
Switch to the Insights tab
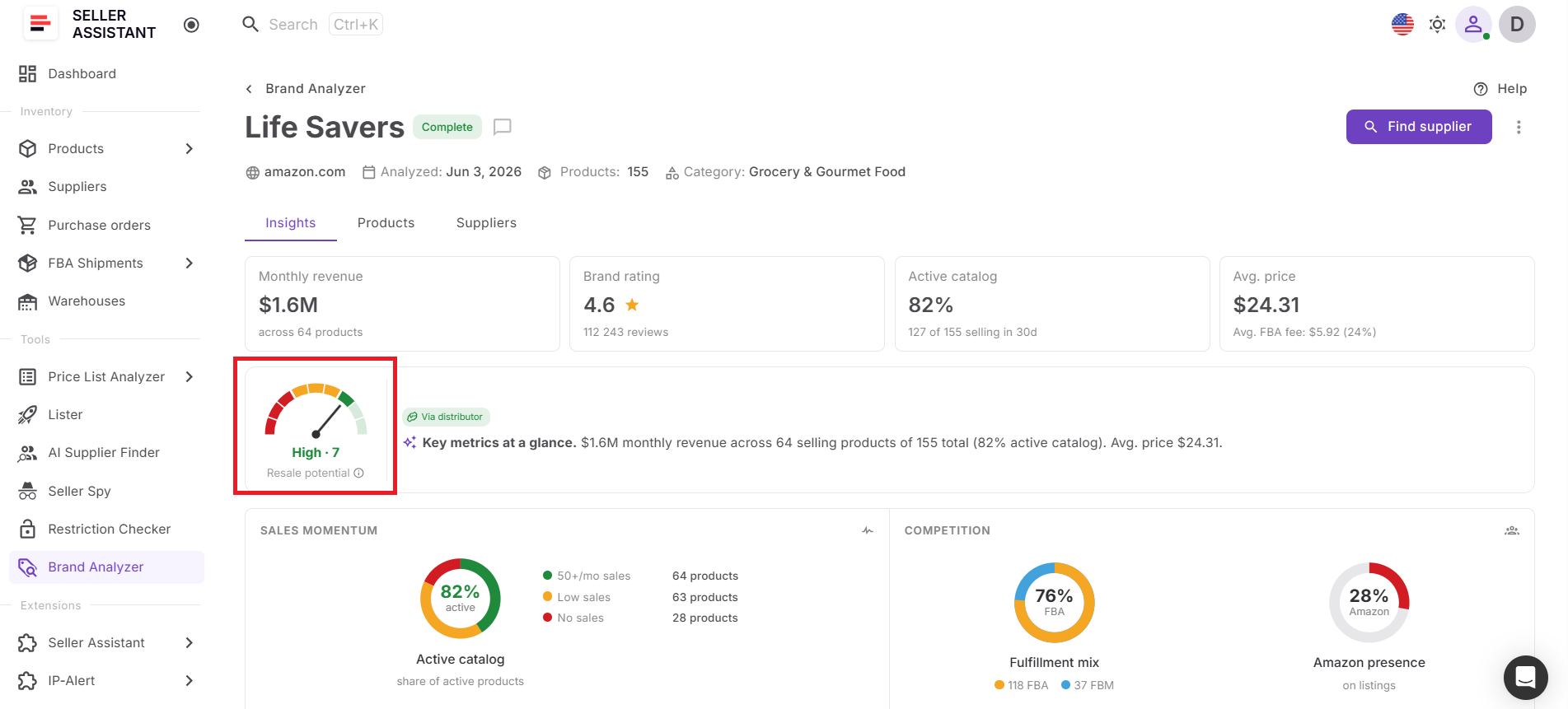click(291, 223)
